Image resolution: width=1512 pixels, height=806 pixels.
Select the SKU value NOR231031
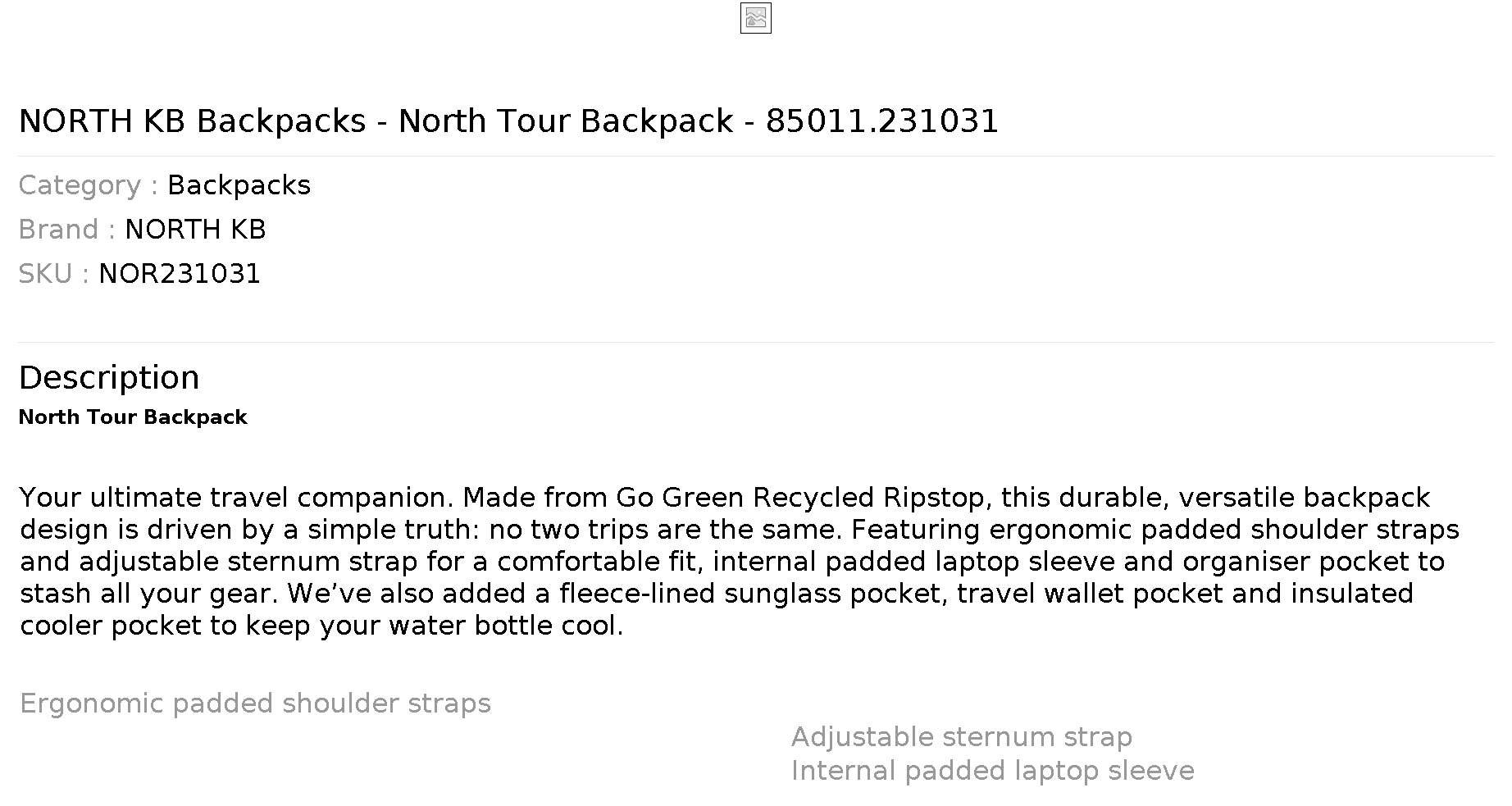[x=180, y=274]
